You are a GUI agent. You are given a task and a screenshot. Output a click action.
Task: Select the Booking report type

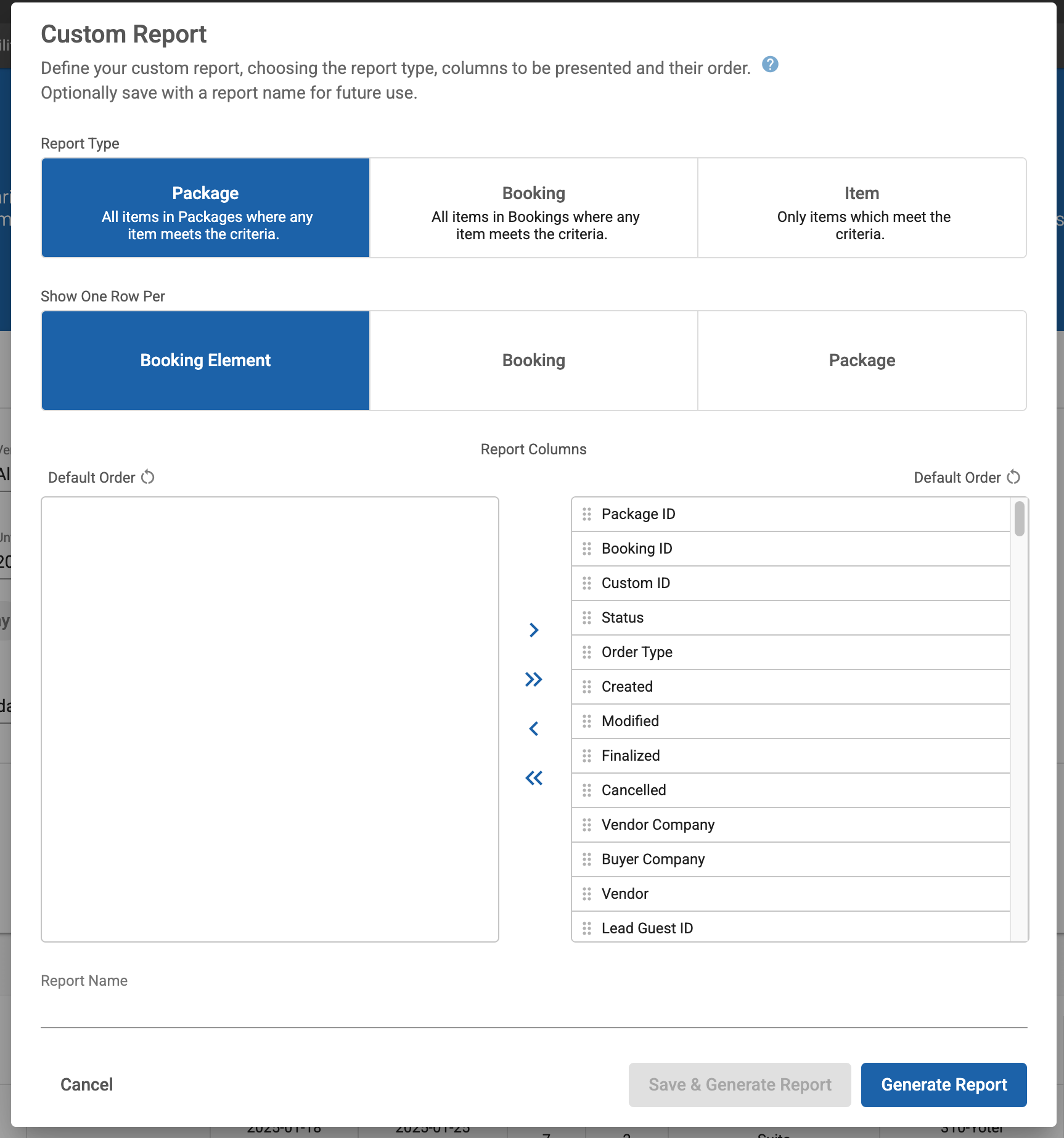click(533, 208)
